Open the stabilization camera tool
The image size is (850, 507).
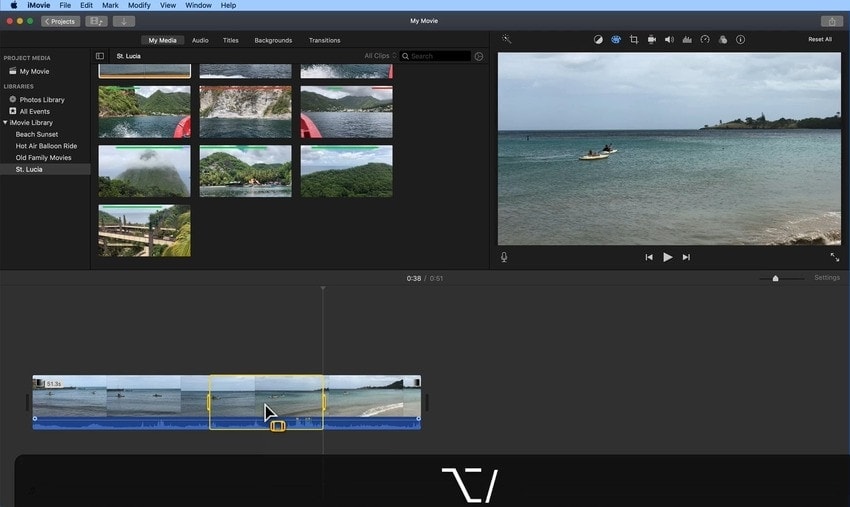pos(652,40)
